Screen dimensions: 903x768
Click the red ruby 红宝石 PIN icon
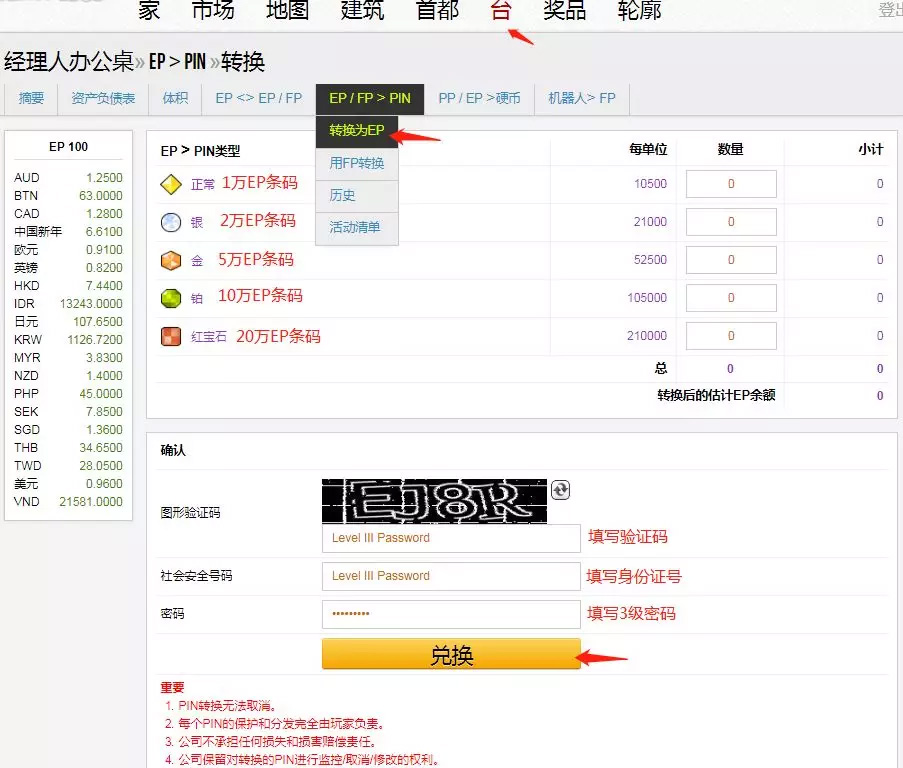tap(171, 336)
